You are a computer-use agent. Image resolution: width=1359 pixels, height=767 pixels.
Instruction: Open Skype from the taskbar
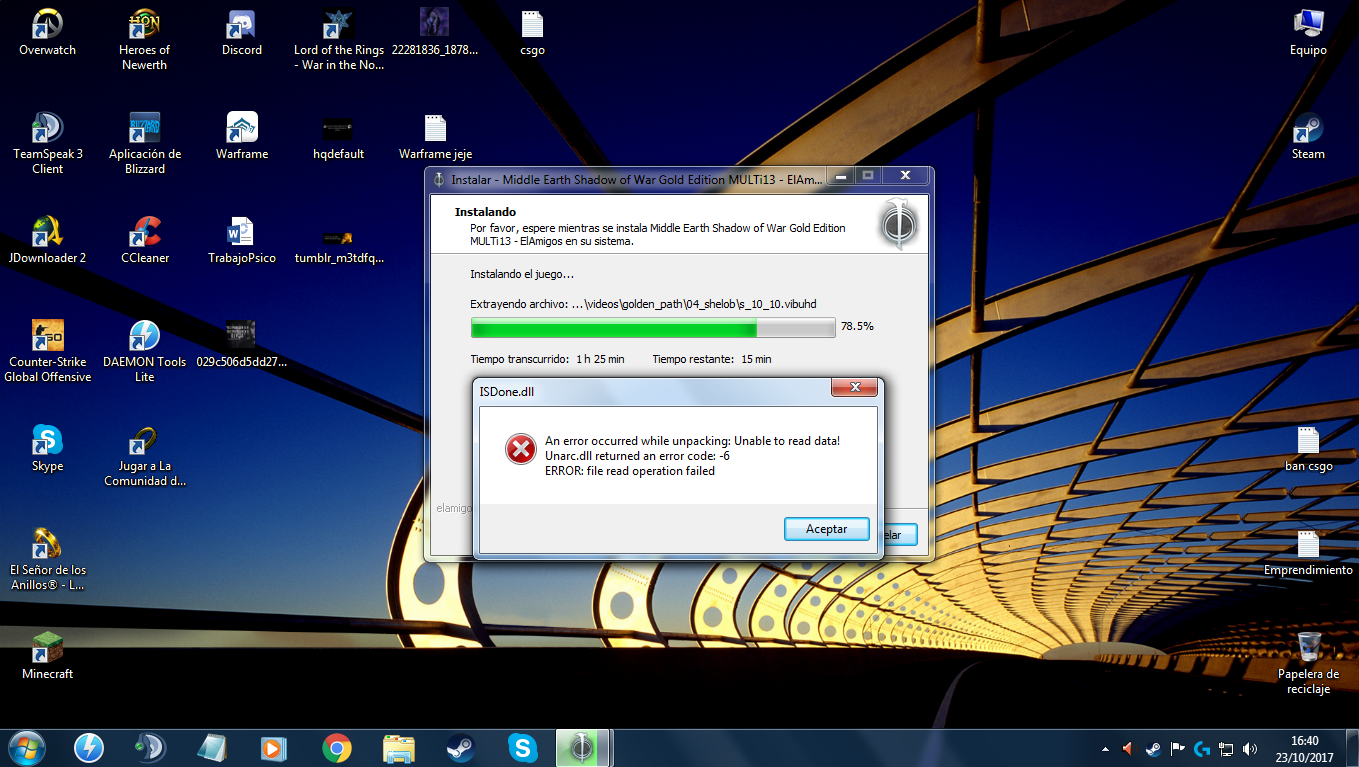tap(522, 748)
